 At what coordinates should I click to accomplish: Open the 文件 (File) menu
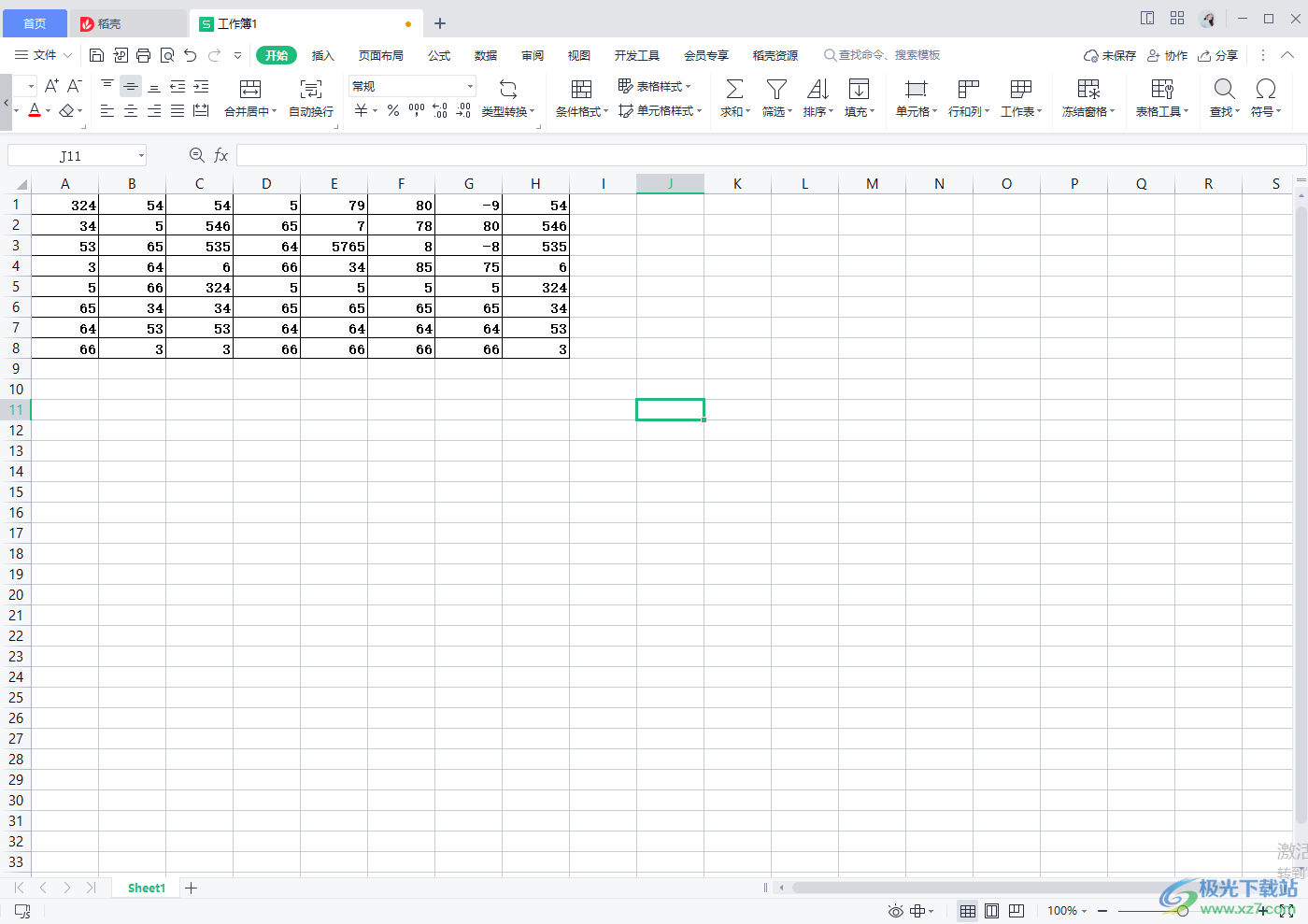pos(44,55)
